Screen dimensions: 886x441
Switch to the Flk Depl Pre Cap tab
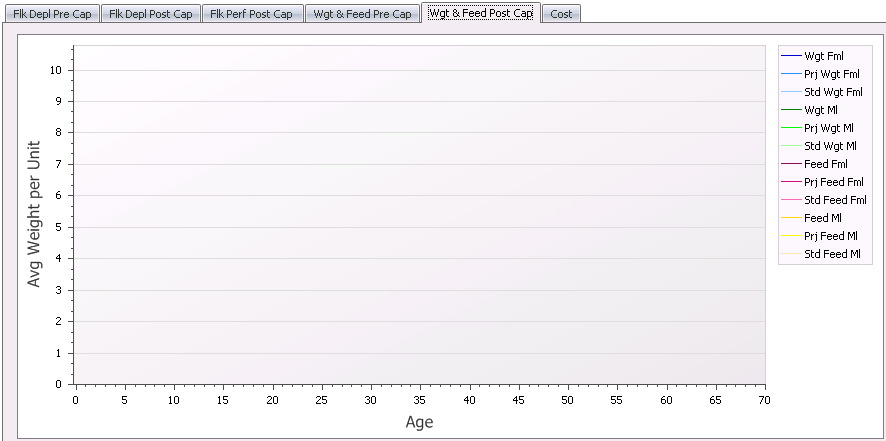[52, 14]
